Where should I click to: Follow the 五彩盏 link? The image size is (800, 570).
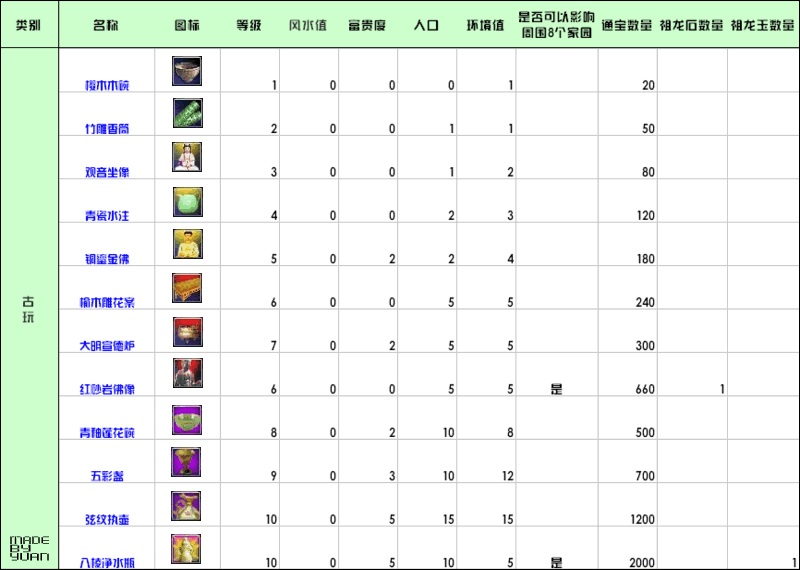pyautogui.click(x=107, y=476)
